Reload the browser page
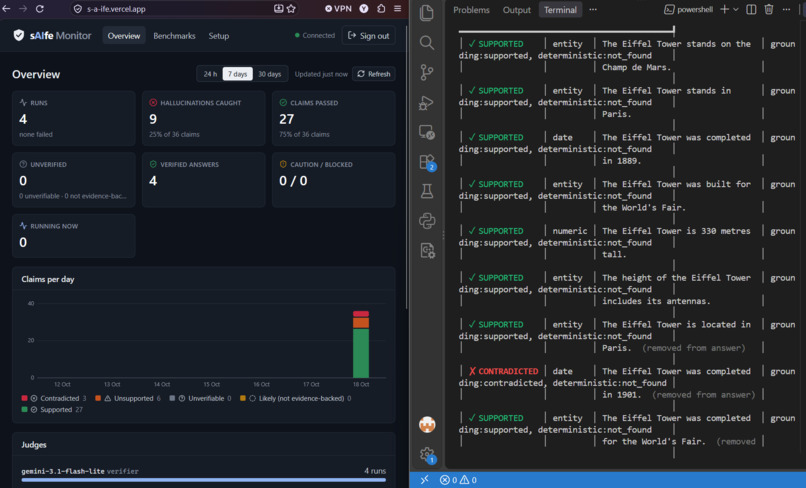806x488 pixels. 40,8
